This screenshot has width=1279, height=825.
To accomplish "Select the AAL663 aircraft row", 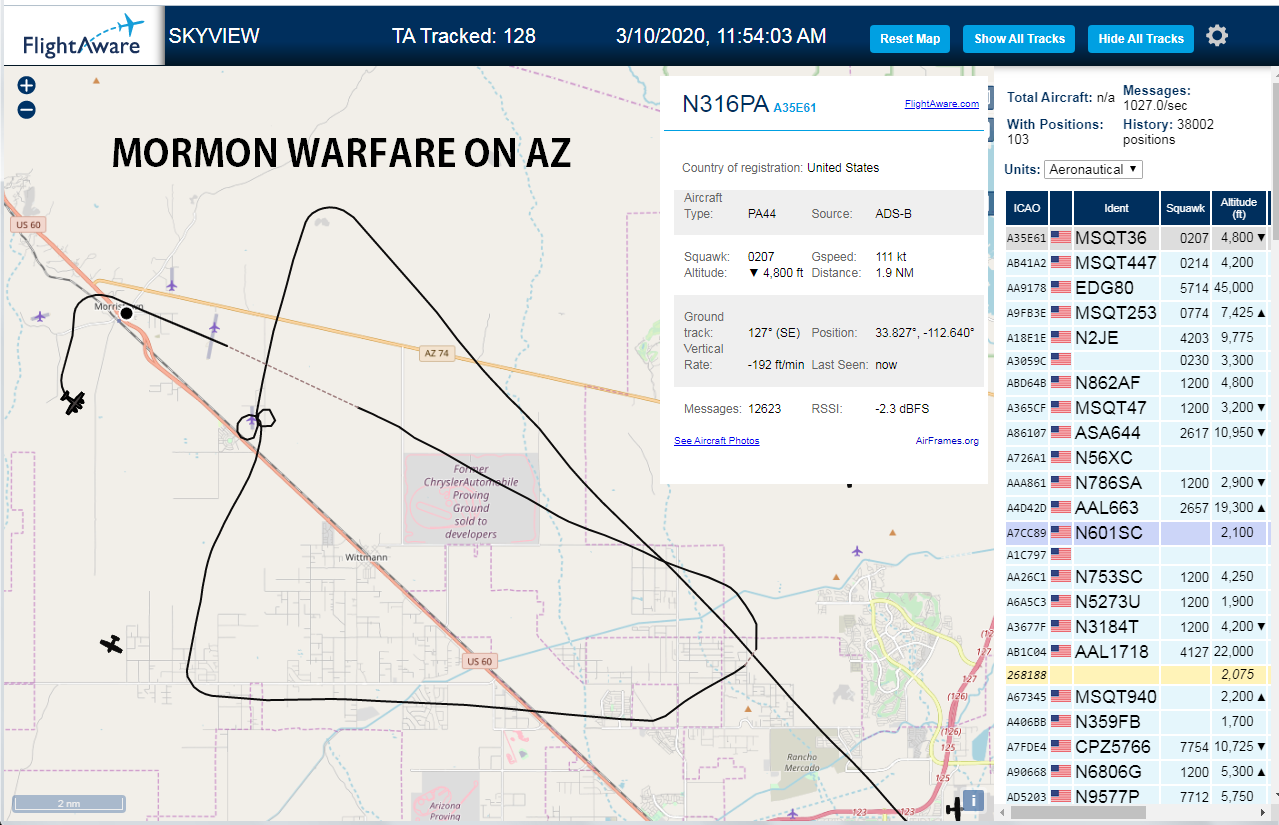I will (1137, 507).
